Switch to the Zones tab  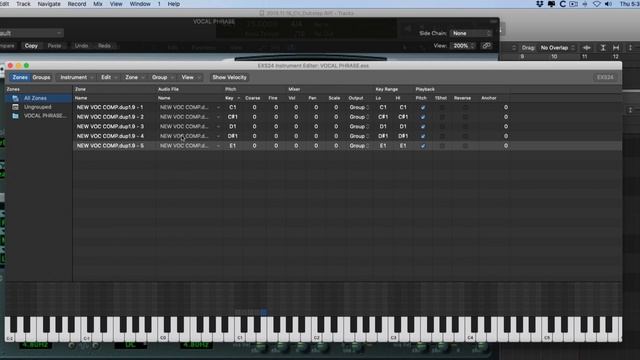pos(20,77)
